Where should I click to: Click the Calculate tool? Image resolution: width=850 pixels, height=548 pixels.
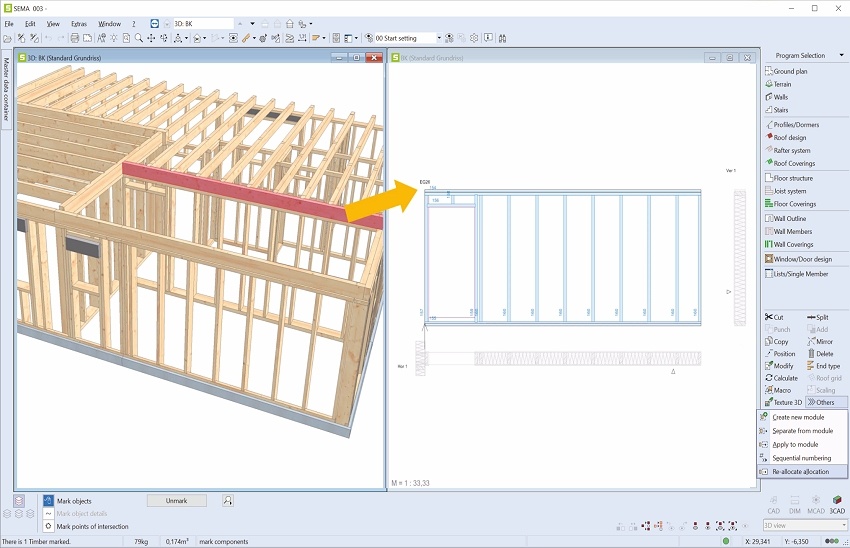pyautogui.click(x=781, y=378)
